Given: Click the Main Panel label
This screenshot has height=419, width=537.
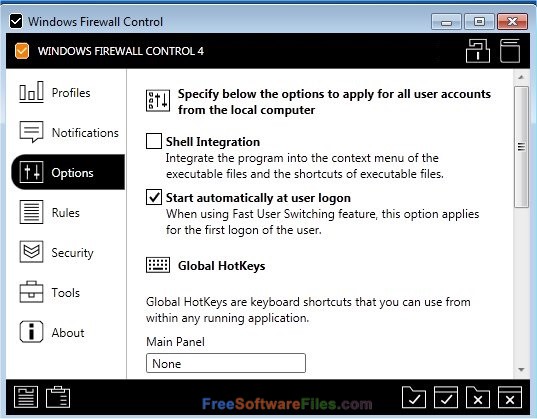Looking at the screenshot, I should (175, 342).
